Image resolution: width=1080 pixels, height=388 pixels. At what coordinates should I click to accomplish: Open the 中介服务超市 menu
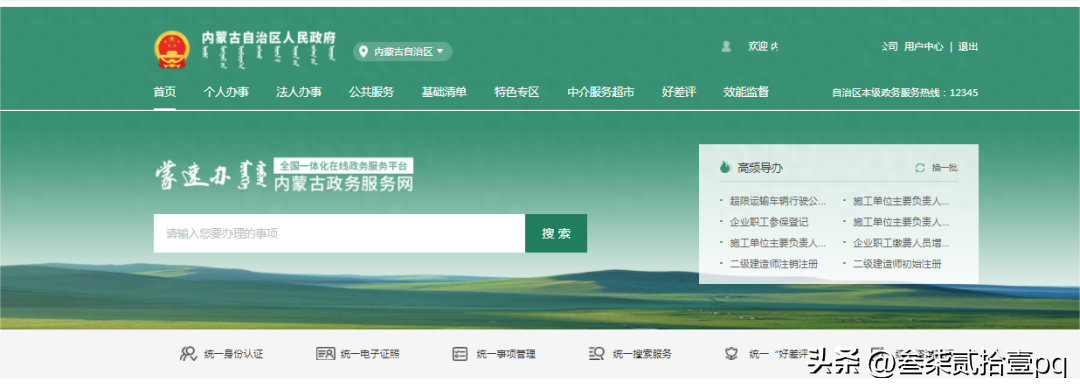(x=601, y=92)
